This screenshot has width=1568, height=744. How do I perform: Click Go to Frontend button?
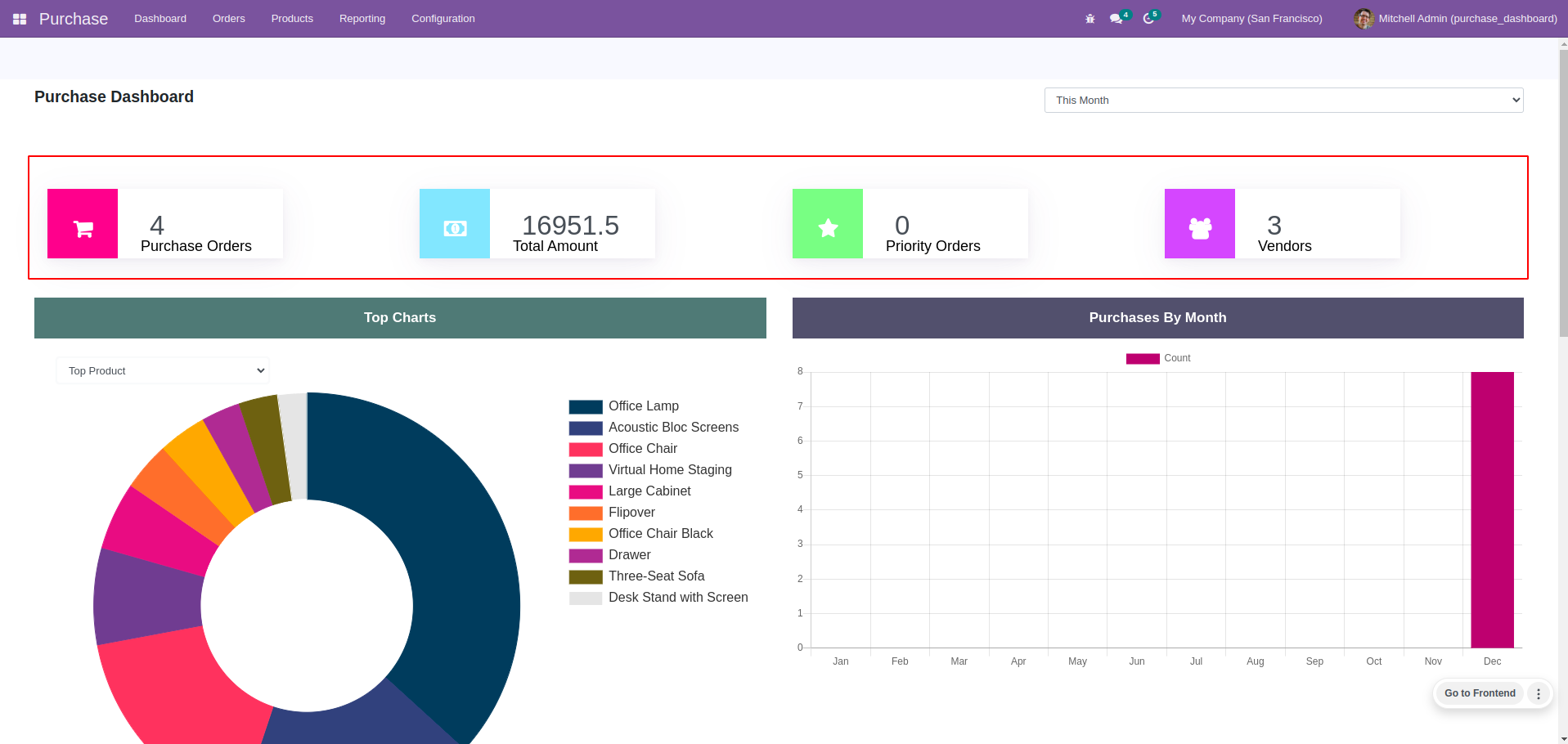1479,693
